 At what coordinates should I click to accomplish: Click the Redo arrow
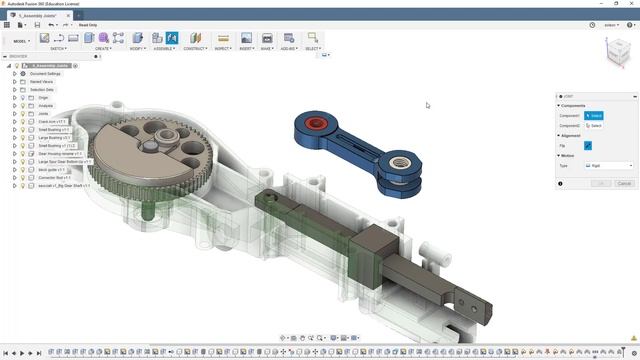(66, 25)
